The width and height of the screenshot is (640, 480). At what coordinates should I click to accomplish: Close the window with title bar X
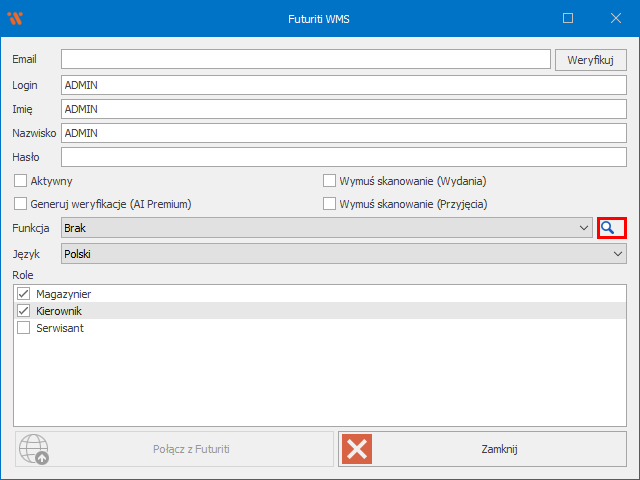614,18
